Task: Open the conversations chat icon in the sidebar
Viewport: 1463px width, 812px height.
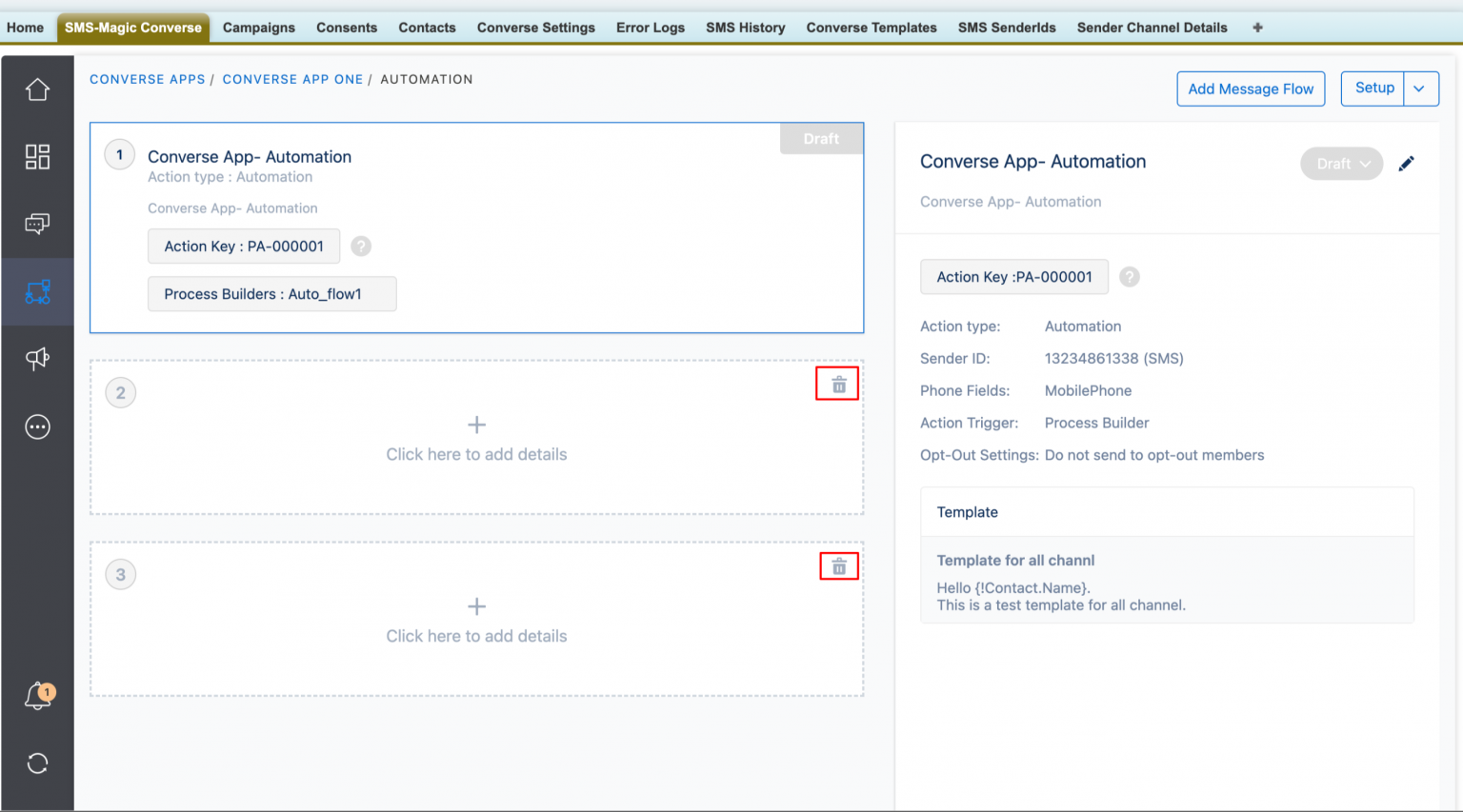Action: pyautogui.click(x=37, y=223)
